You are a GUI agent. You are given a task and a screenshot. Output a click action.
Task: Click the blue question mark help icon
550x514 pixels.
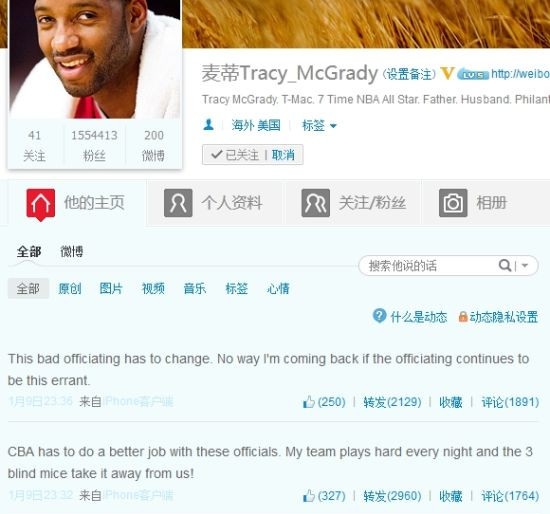379,316
